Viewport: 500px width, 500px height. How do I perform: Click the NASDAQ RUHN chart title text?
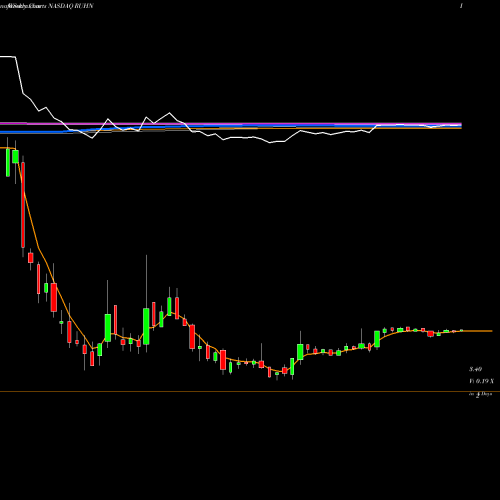pyautogui.click(x=71, y=6)
